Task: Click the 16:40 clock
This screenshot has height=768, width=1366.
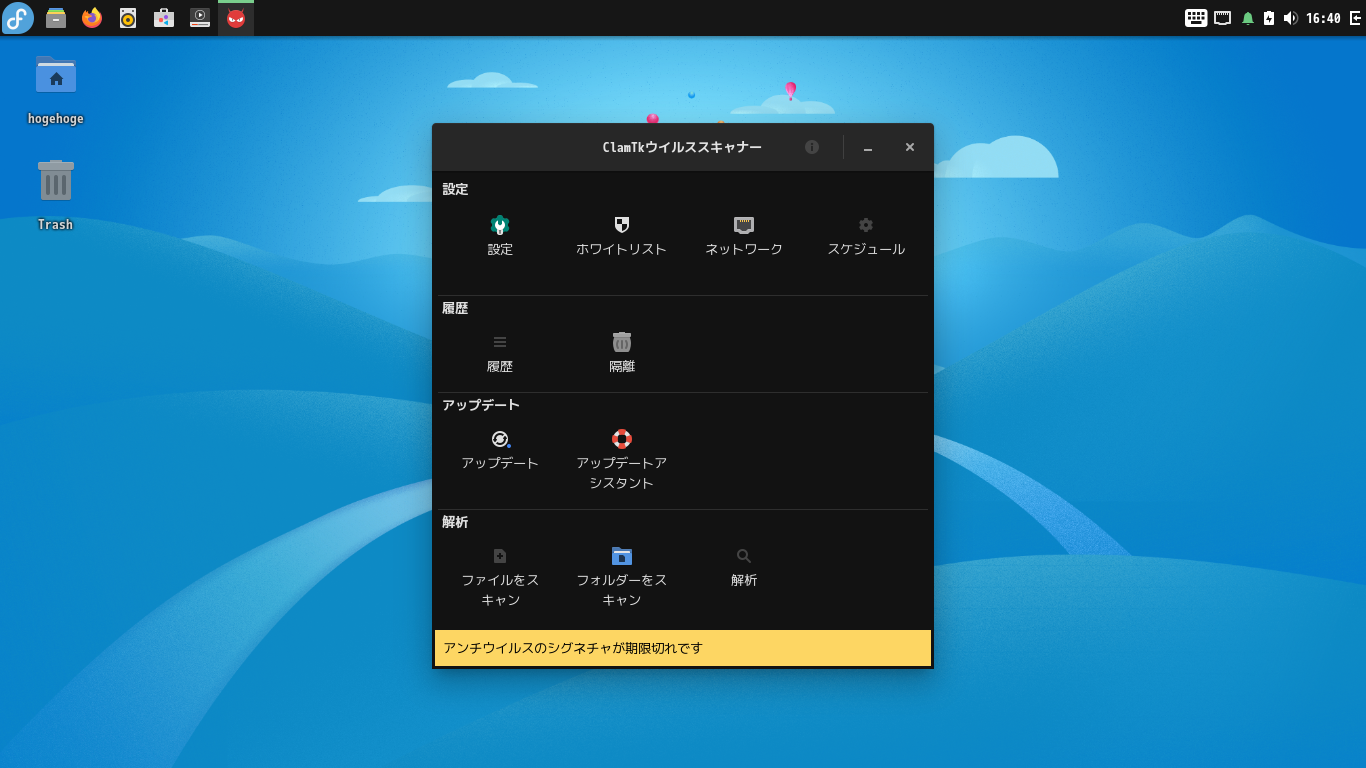Action: (1323, 18)
